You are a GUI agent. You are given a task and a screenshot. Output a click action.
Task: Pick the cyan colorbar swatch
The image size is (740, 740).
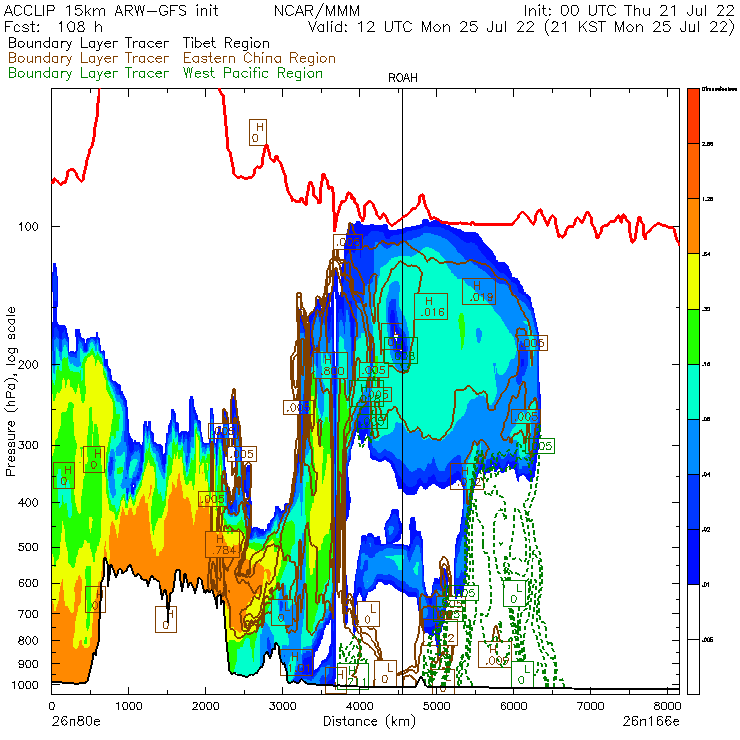tap(693, 392)
